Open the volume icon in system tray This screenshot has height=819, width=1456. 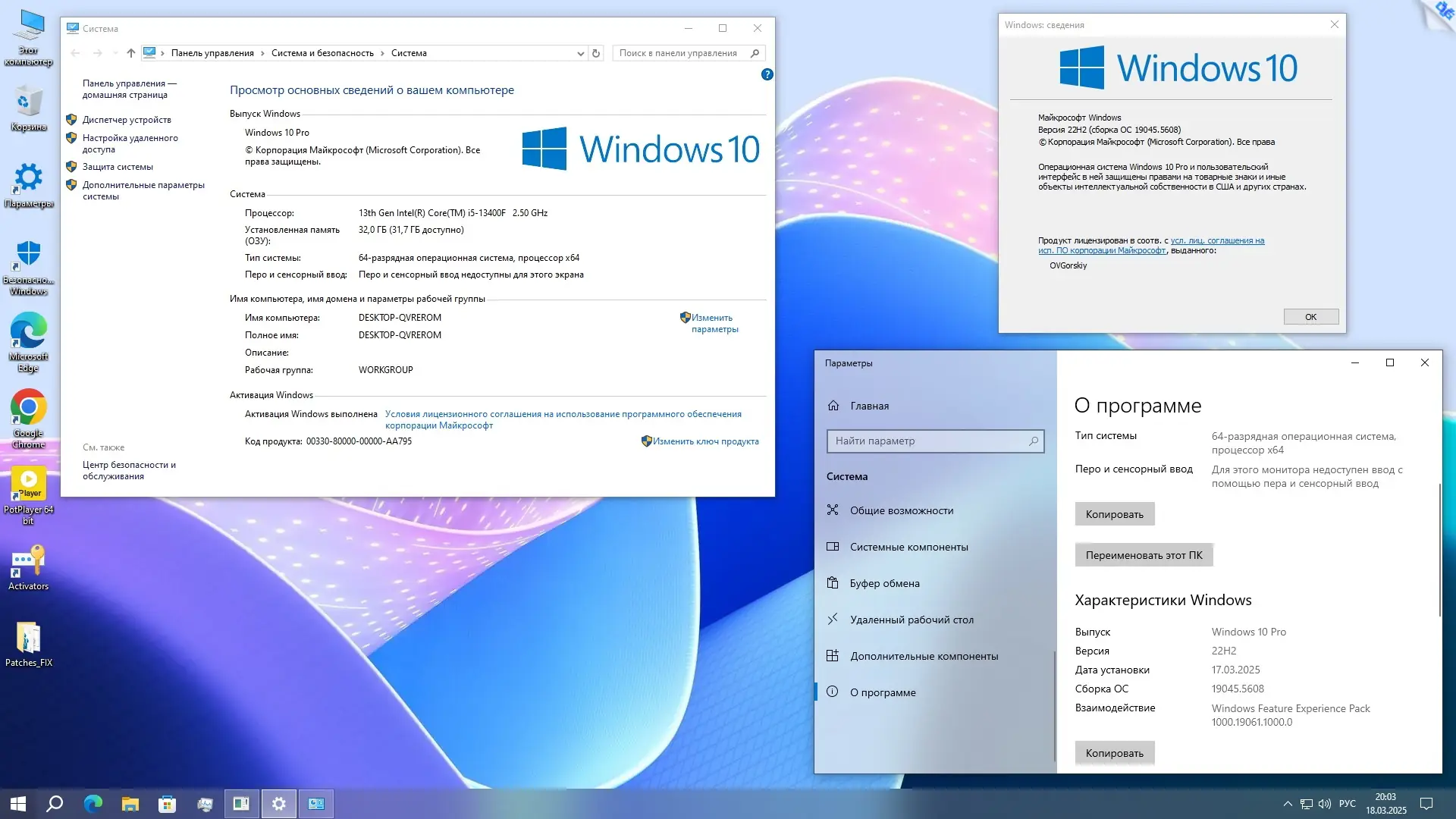[1324, 804]
